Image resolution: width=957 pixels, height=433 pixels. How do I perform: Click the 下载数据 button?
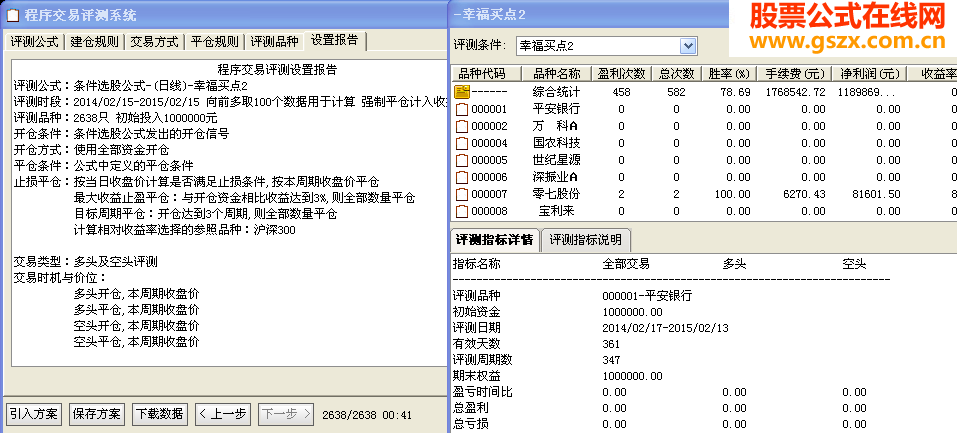point(160,413)
